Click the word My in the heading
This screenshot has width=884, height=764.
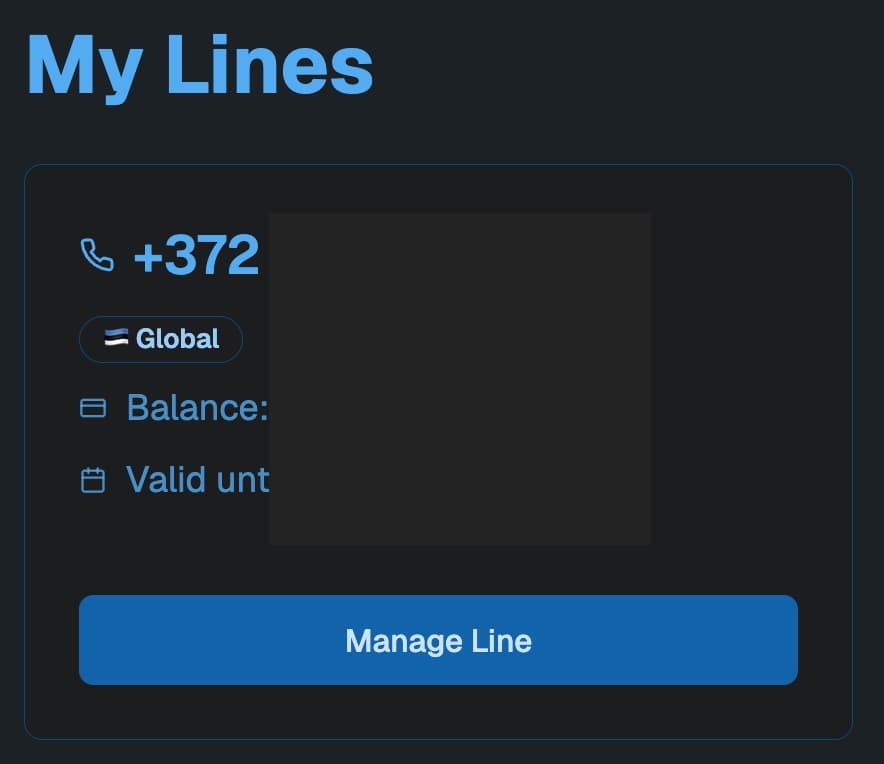(x=82, y=66)
